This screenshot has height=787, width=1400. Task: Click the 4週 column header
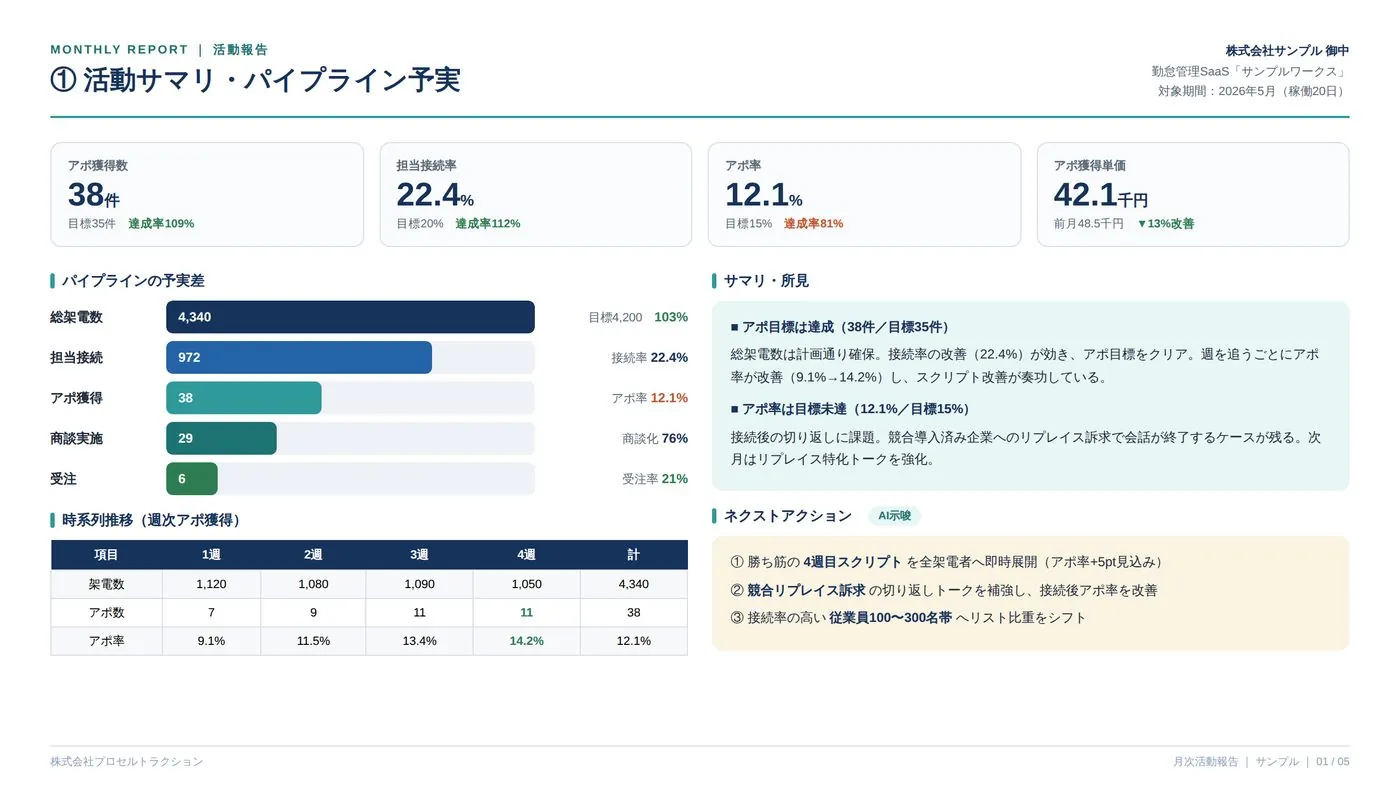click(527, 555)
